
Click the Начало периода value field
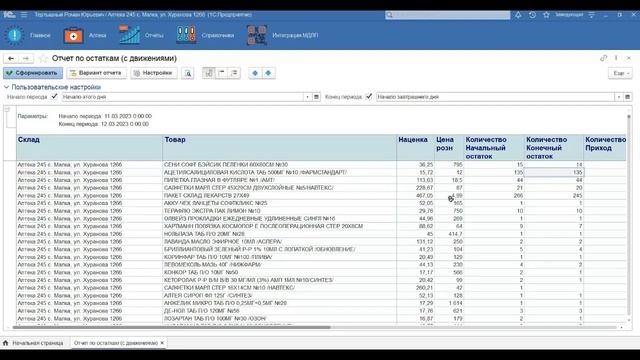[182, 97]
